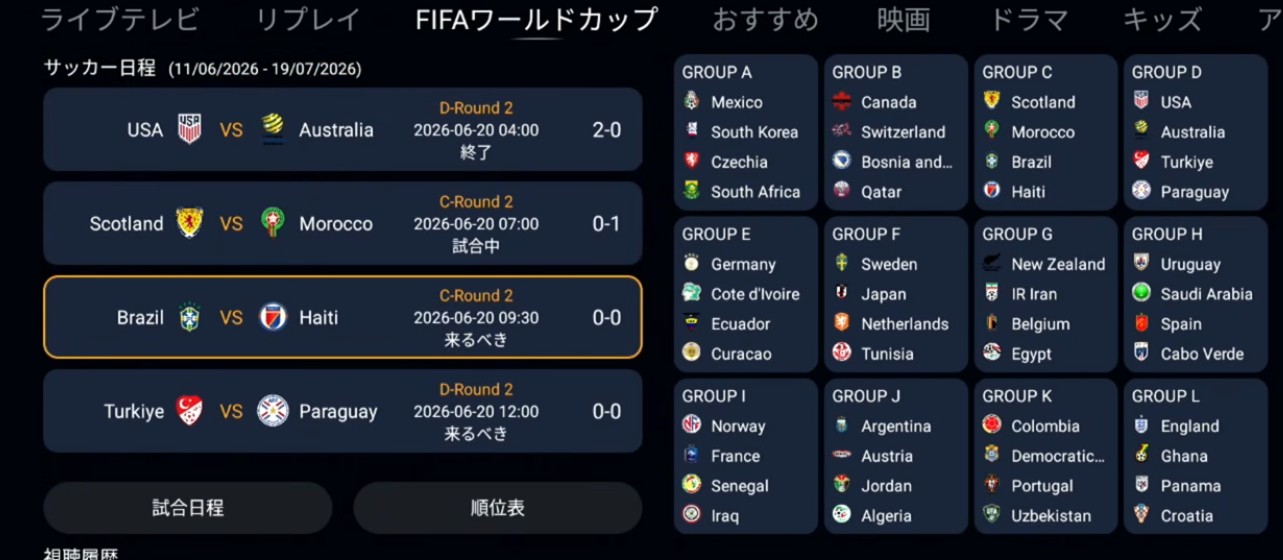Click the Scotland lion crest in match list
Image resolution: width=1283 pixels, height=560 pixels.
click(189, 223)
